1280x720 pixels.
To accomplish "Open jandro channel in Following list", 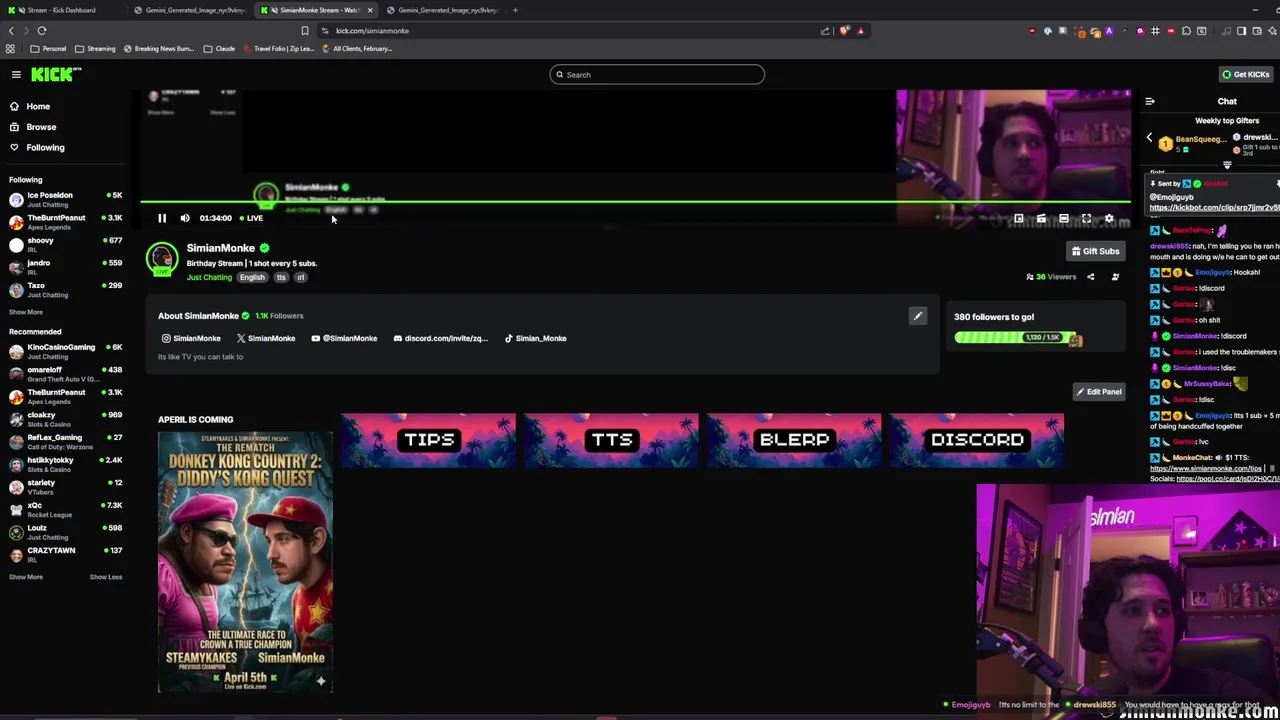I will [x=65, y=267].
